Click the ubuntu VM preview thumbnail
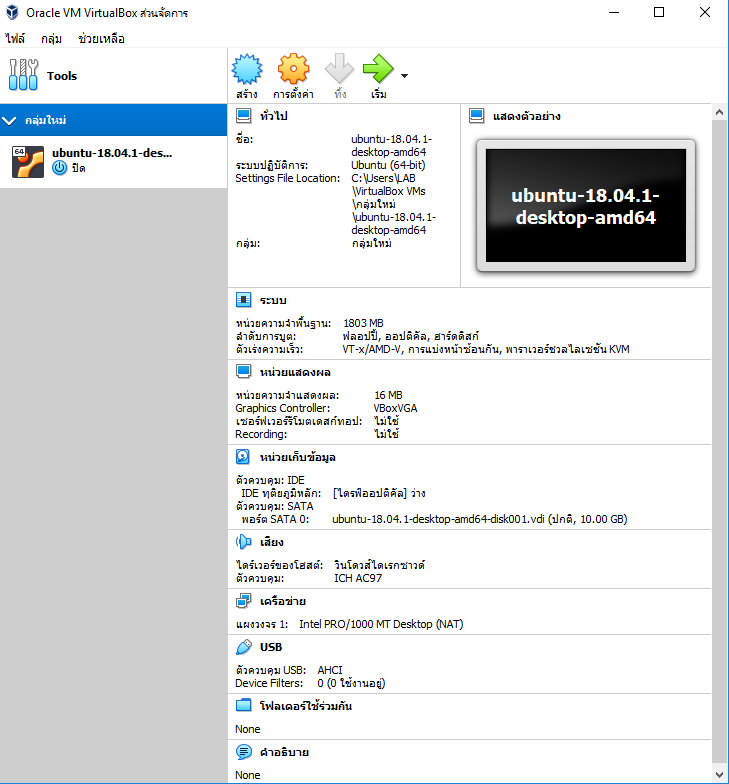The image size is (729, 784). tap(585, 206)
